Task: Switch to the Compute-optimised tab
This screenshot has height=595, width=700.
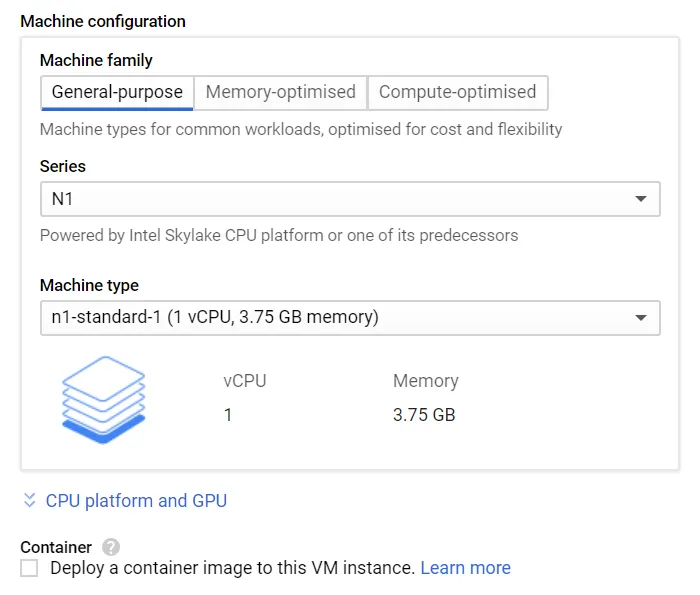Action: pyautogui.click(x=458, y=92)
